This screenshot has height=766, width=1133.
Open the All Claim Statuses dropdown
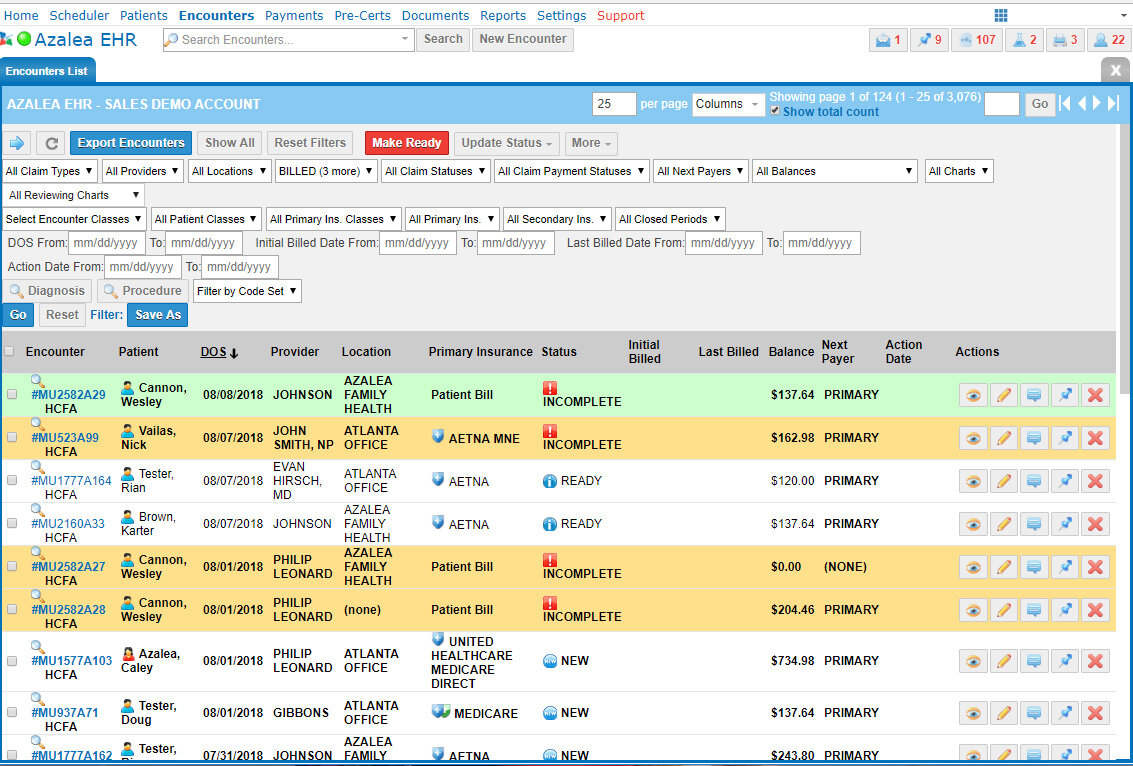[435, 171]
